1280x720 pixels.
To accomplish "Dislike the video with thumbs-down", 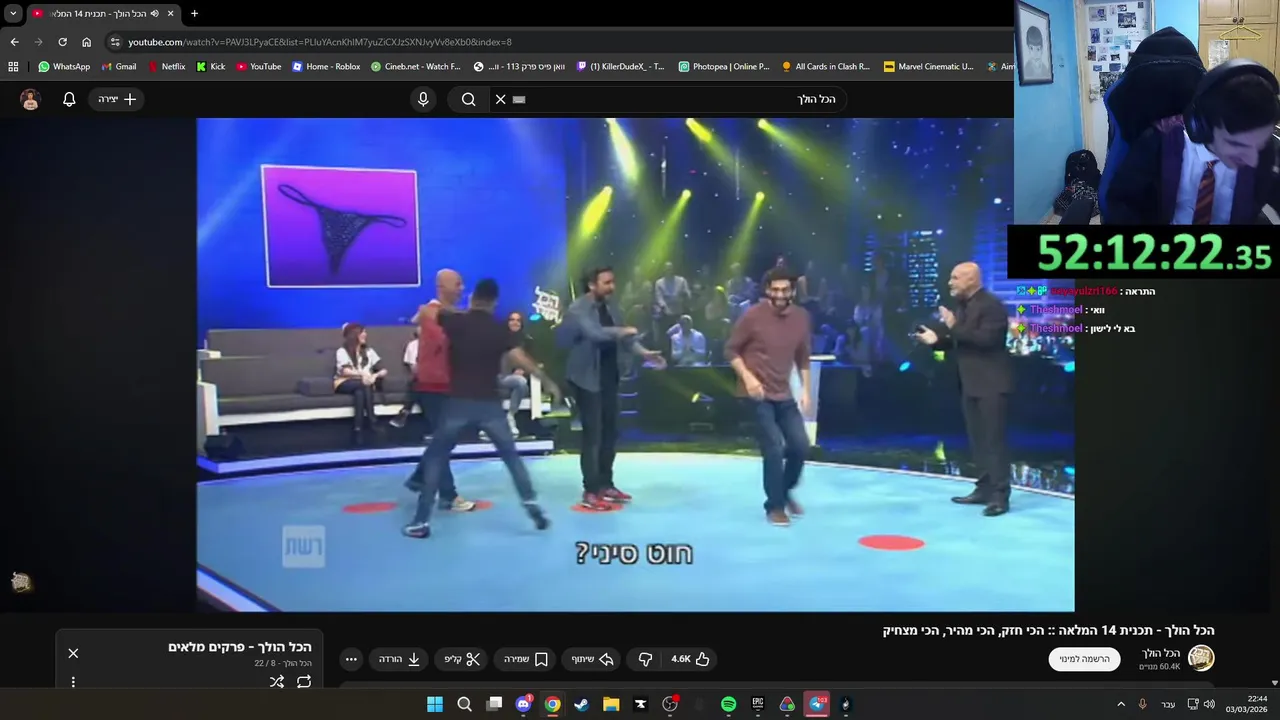I will click(x=645, y=659).
